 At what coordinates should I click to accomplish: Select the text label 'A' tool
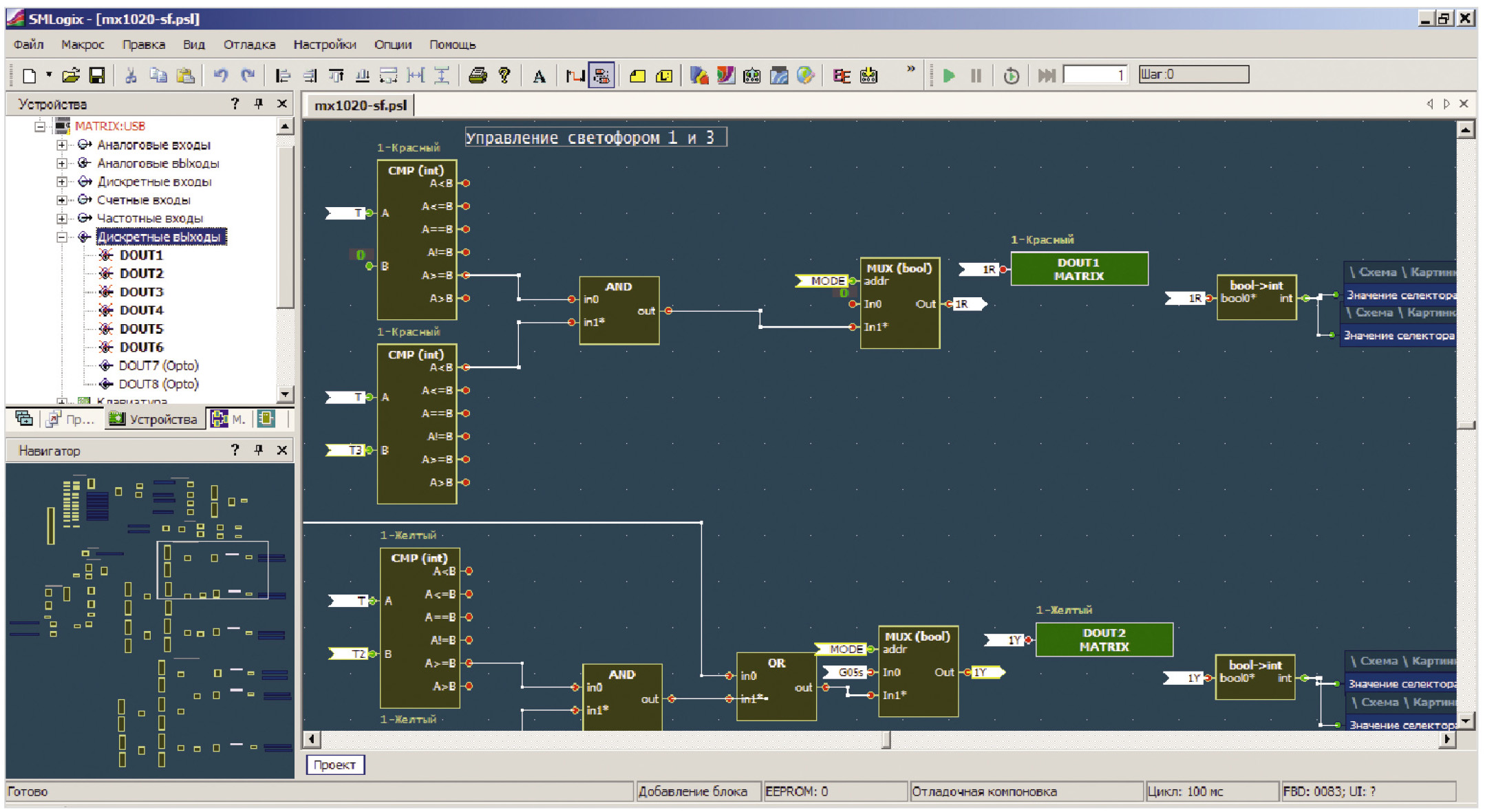pos(539,76)
